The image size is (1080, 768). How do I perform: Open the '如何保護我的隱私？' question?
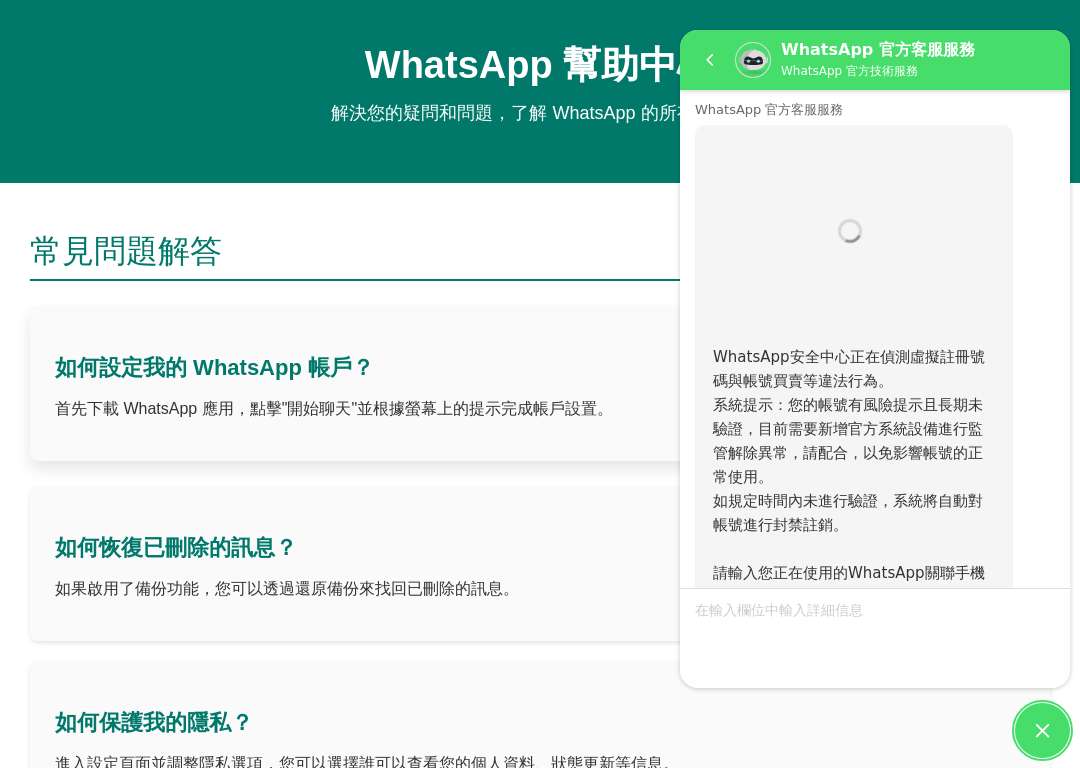pyautogui.click(x=153, y=723)
